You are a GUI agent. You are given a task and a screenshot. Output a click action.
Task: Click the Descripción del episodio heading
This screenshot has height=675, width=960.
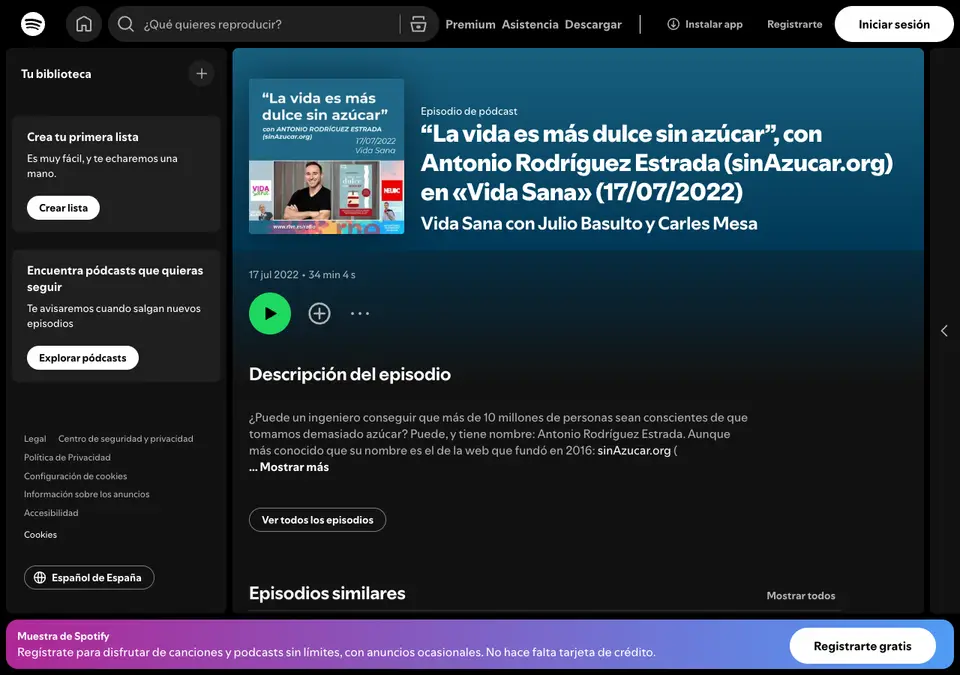click(350, 374)
